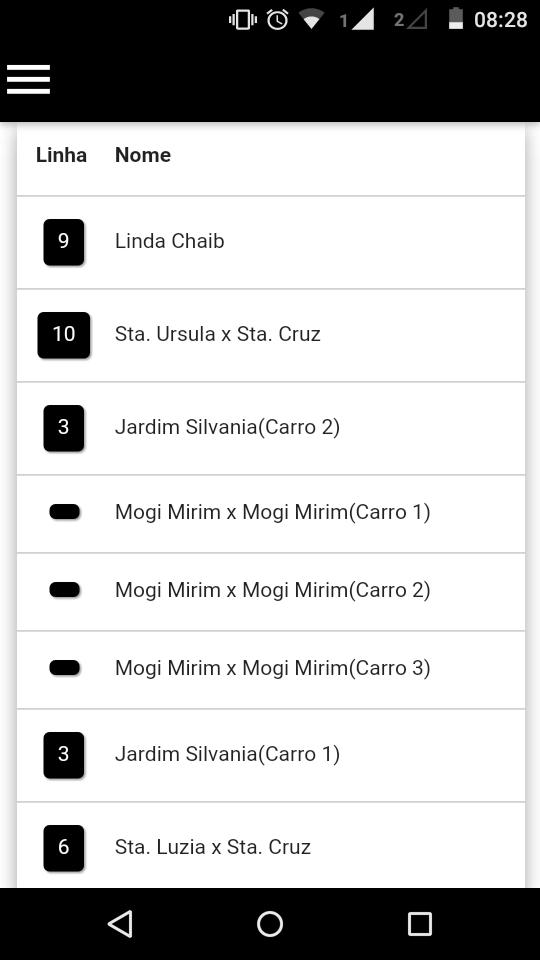
Task: Tap blank badge for Mogi Mirim Carro 3
Action: point(64,668)
